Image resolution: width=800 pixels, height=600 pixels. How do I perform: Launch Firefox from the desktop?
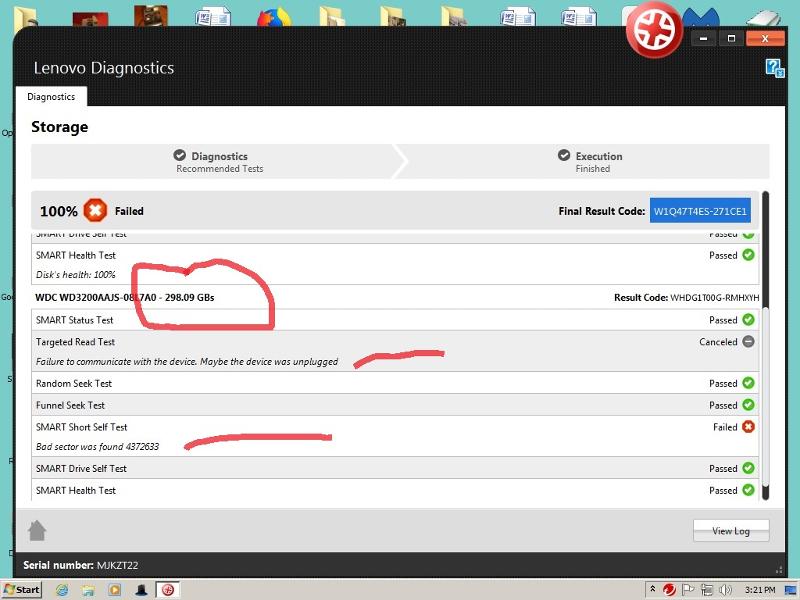pos(272,12)
